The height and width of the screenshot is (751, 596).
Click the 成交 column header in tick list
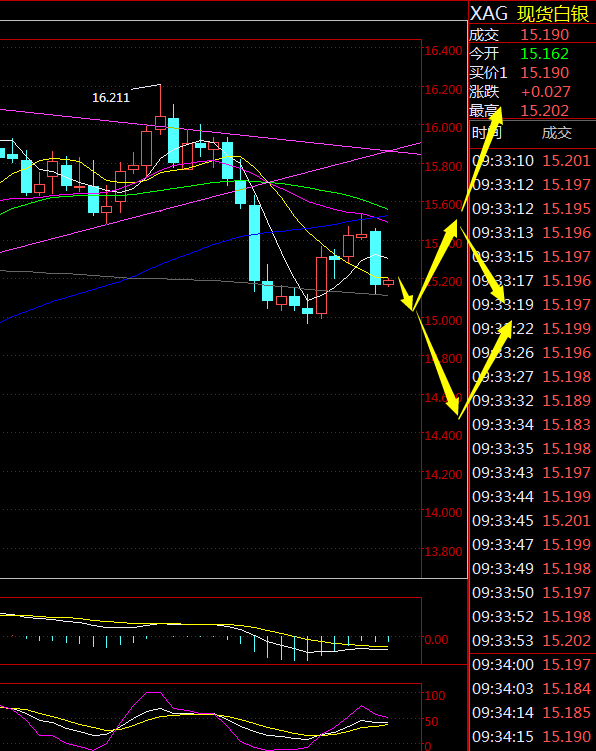coord(557,133)
